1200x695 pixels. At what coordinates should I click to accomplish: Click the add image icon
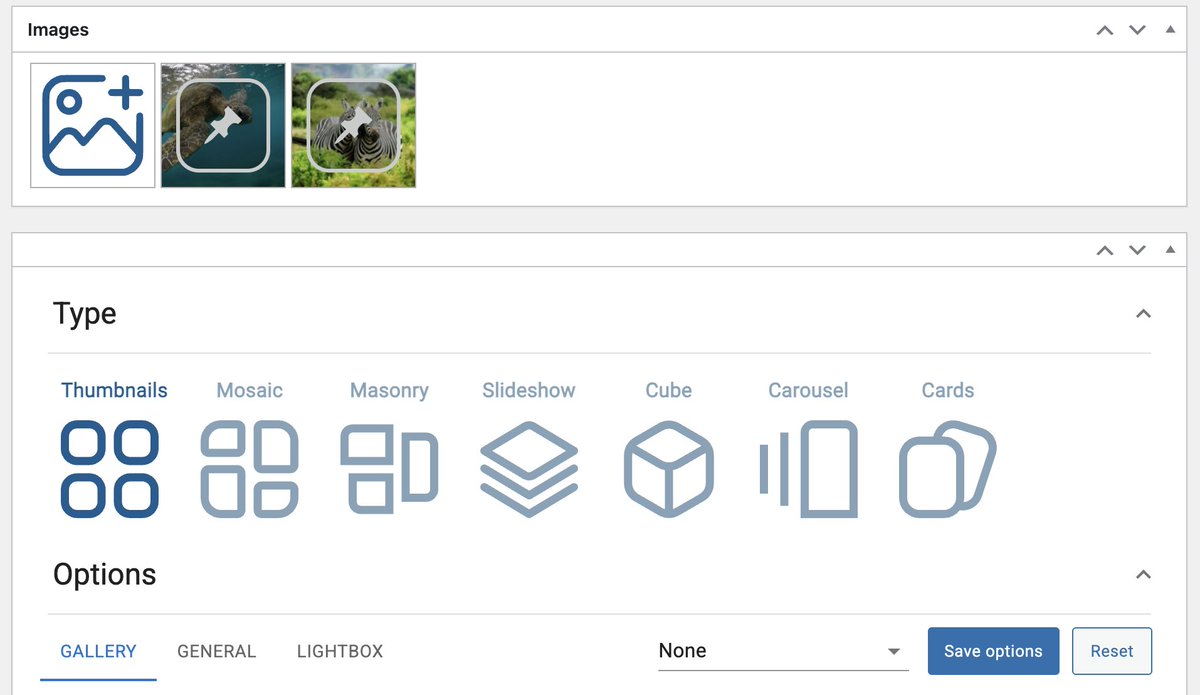pyautogui.click(x=93, y=125)
